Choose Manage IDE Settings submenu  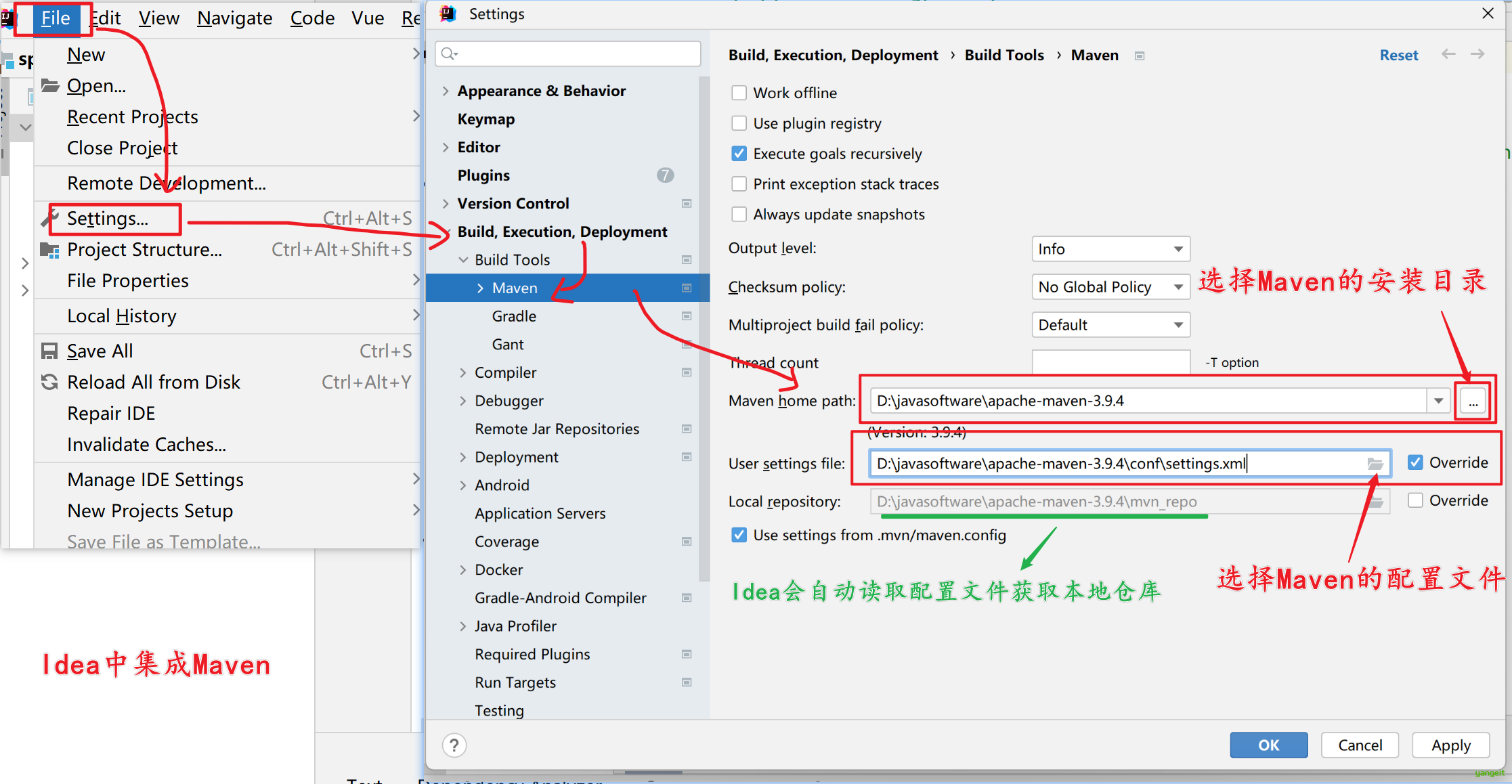click(x=227, y=479)
